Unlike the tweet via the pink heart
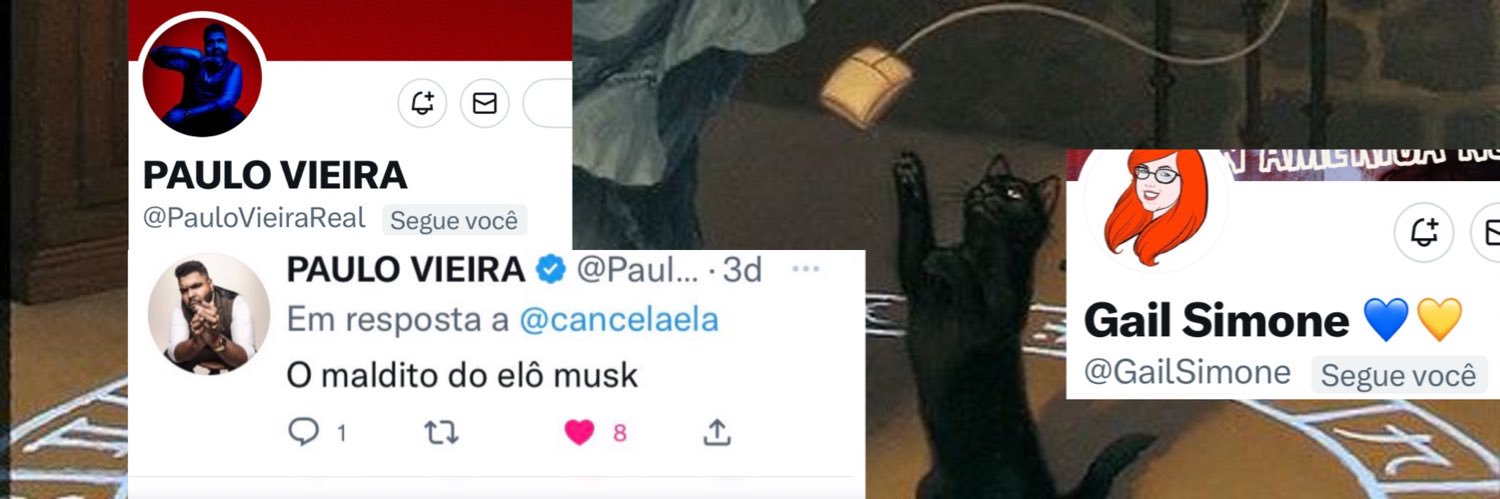Viewport: 1500px width, 499px height. (x=579, y=432)
